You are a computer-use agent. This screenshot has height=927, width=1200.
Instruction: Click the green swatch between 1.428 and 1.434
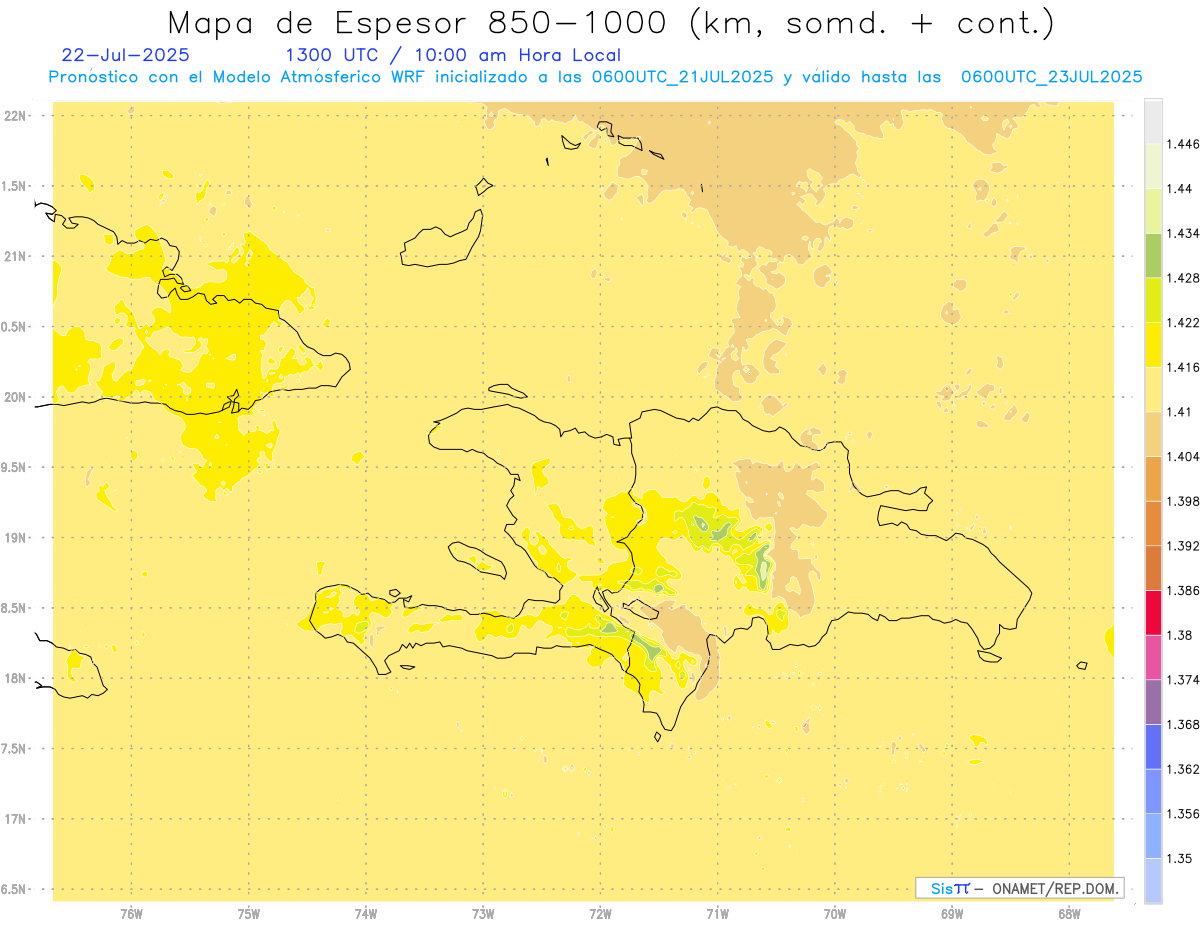click(x=1153, y=255)
